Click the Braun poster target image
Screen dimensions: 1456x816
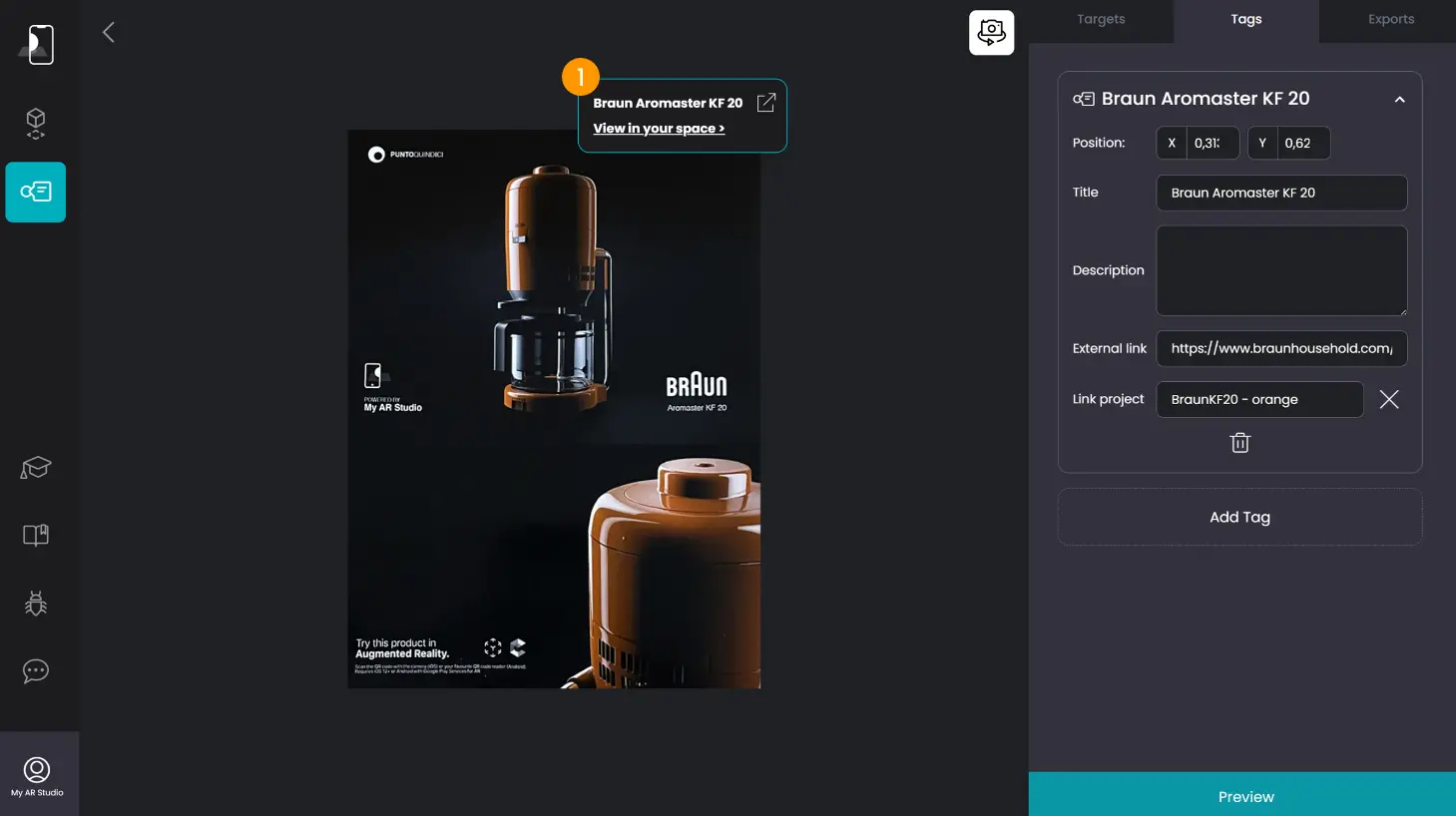click(554, 409)
